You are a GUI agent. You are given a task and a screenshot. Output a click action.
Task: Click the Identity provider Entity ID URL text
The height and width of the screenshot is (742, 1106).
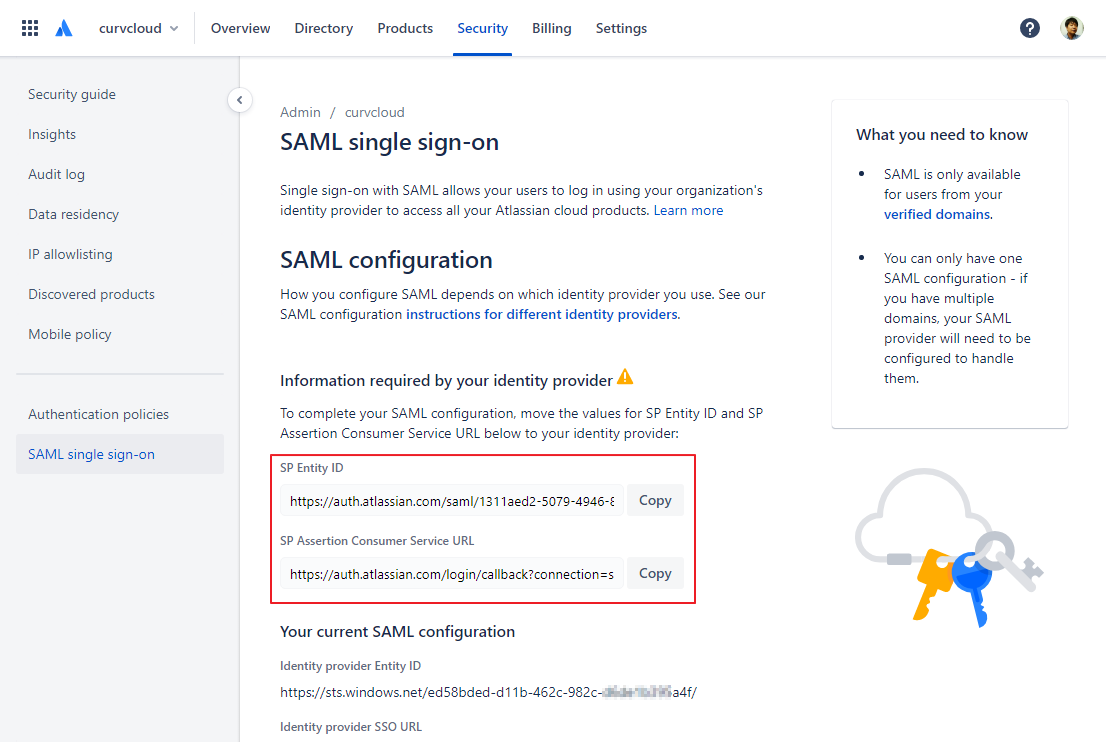coord(488,693)
